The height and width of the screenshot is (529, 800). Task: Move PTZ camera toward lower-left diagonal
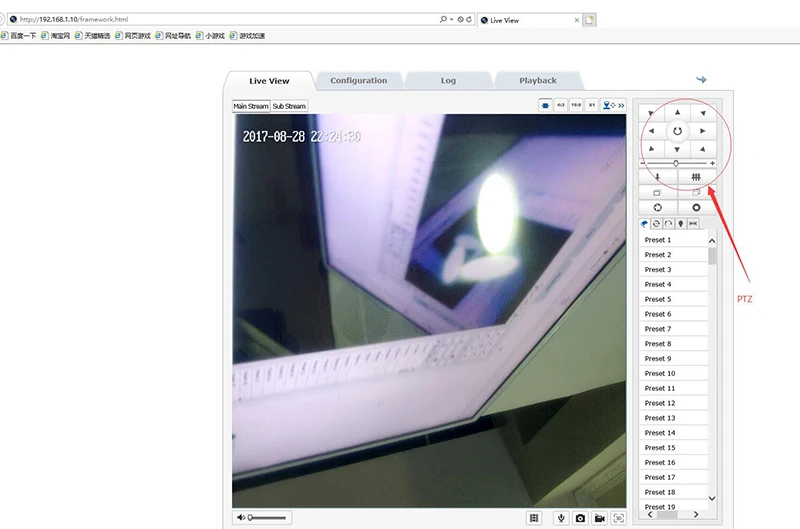point(652,149)
